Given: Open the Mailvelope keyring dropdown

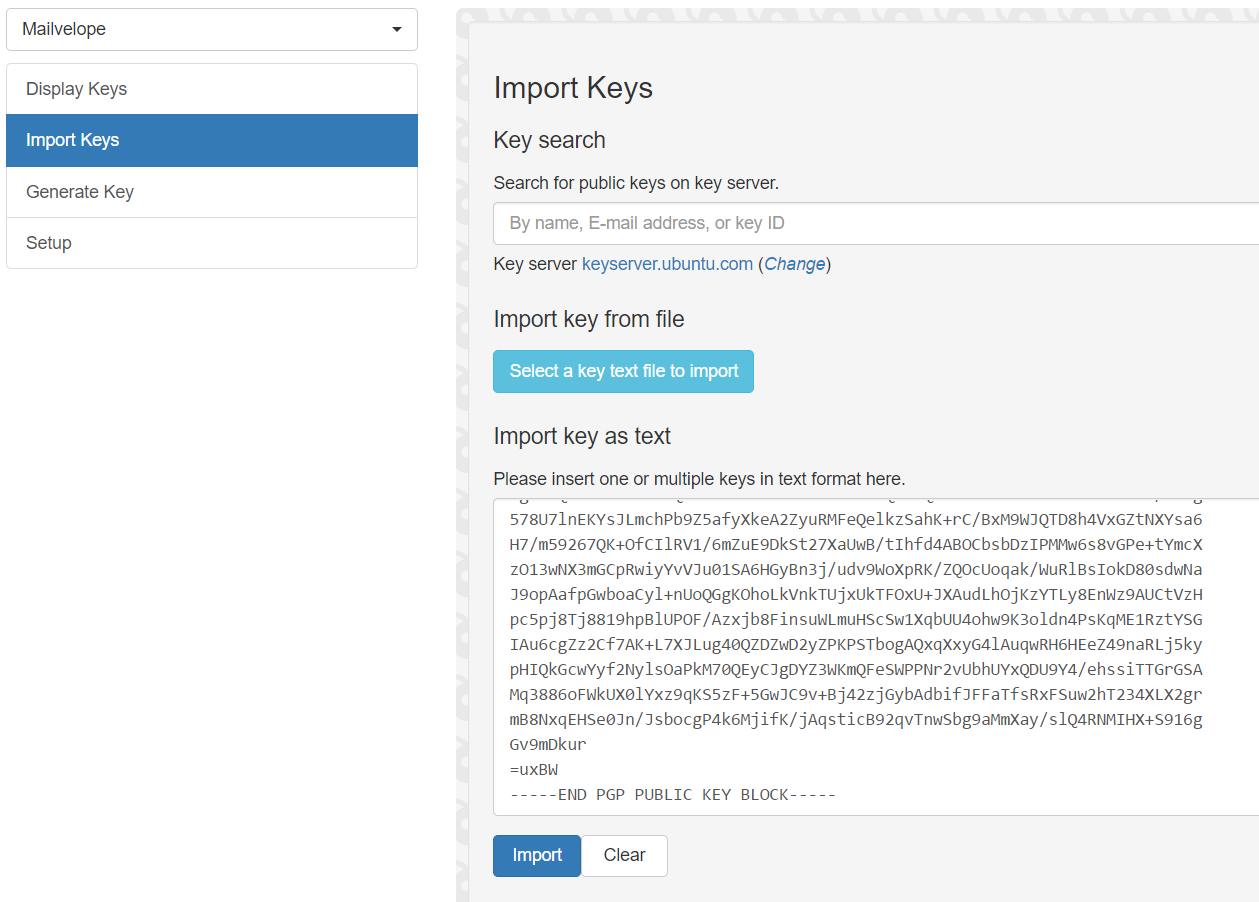Looking at the screenshot, I should [211, 29].
